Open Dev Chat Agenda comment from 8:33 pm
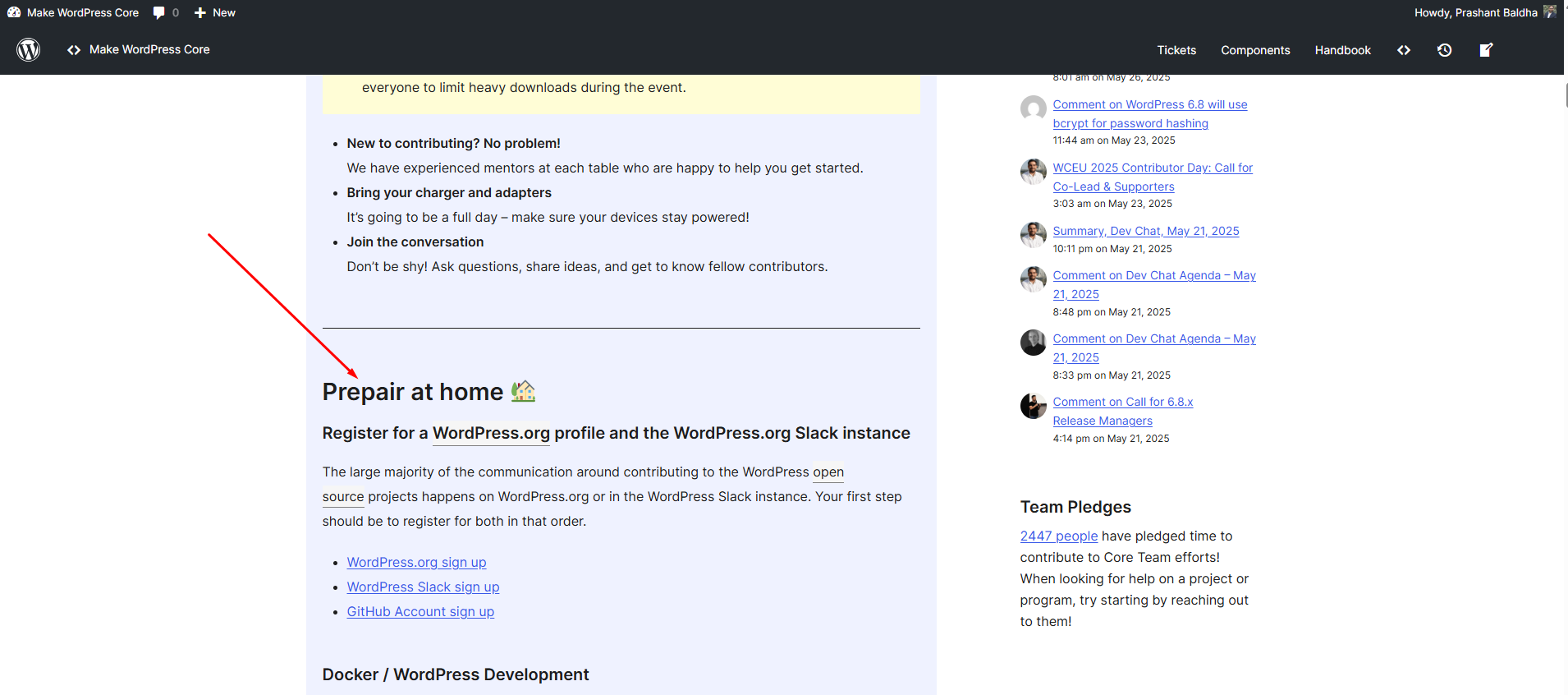This screenshot has height=695, width=1568. [x=1154, y=347]
